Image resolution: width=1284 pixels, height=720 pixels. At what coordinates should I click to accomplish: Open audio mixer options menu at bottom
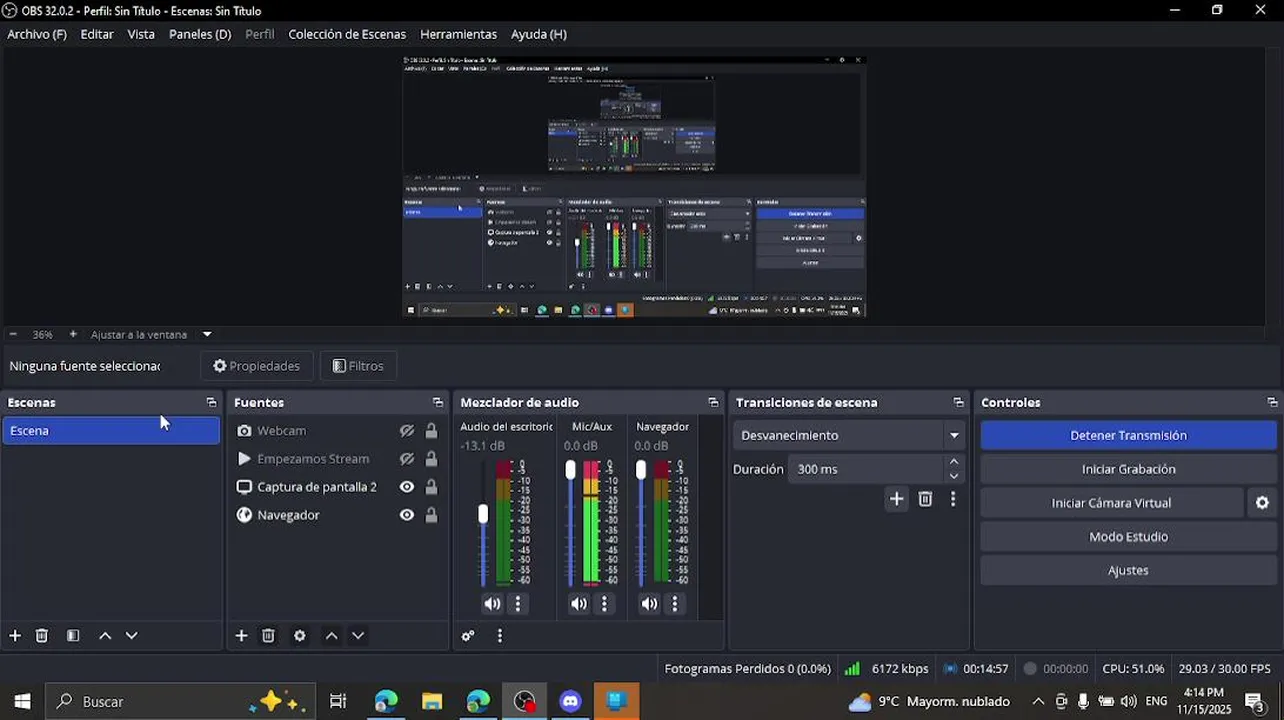(x=500, y=636)
